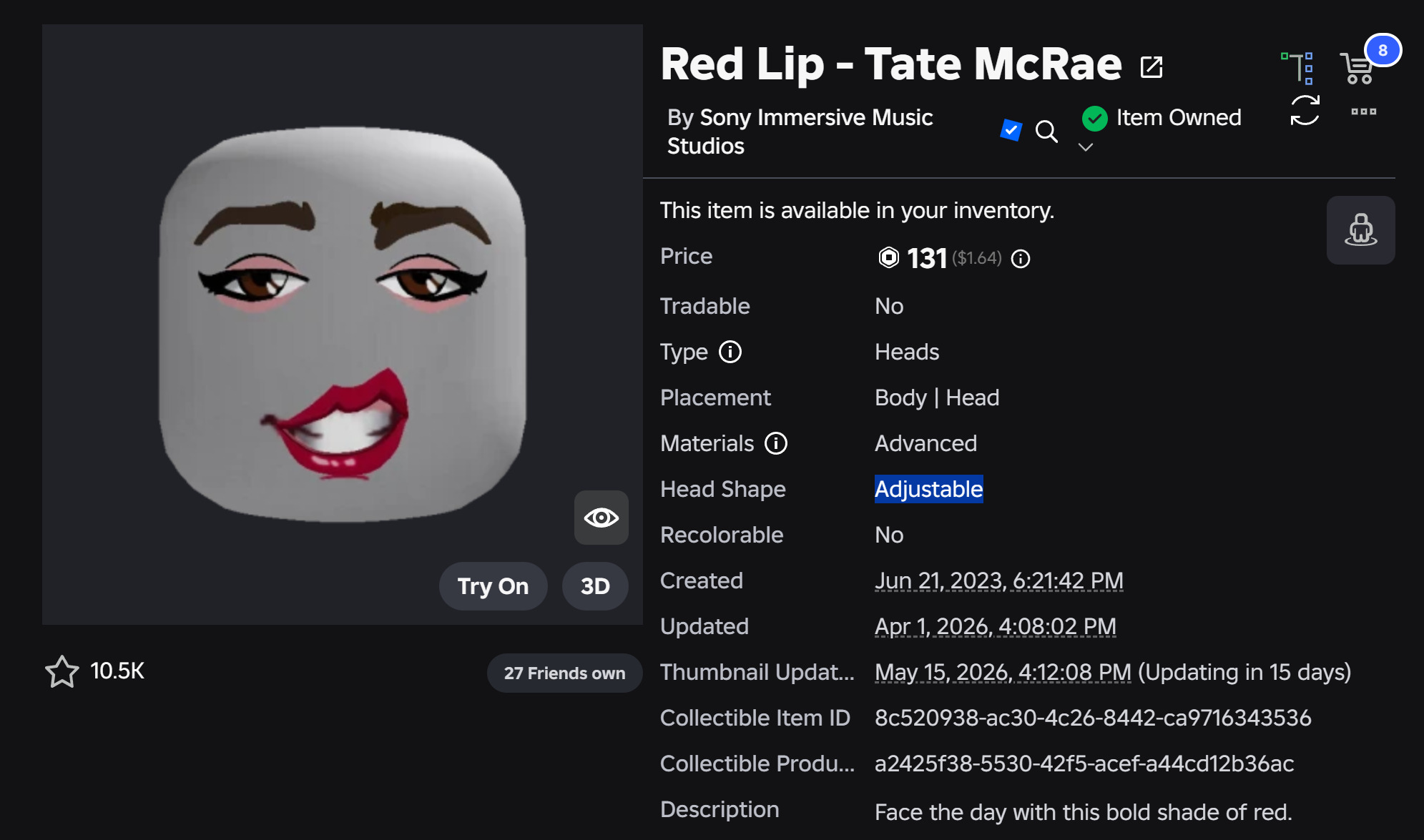Click the cart badge showing 8
Viewport: 1424px width, 840px height.
(x=1383, y=50)
